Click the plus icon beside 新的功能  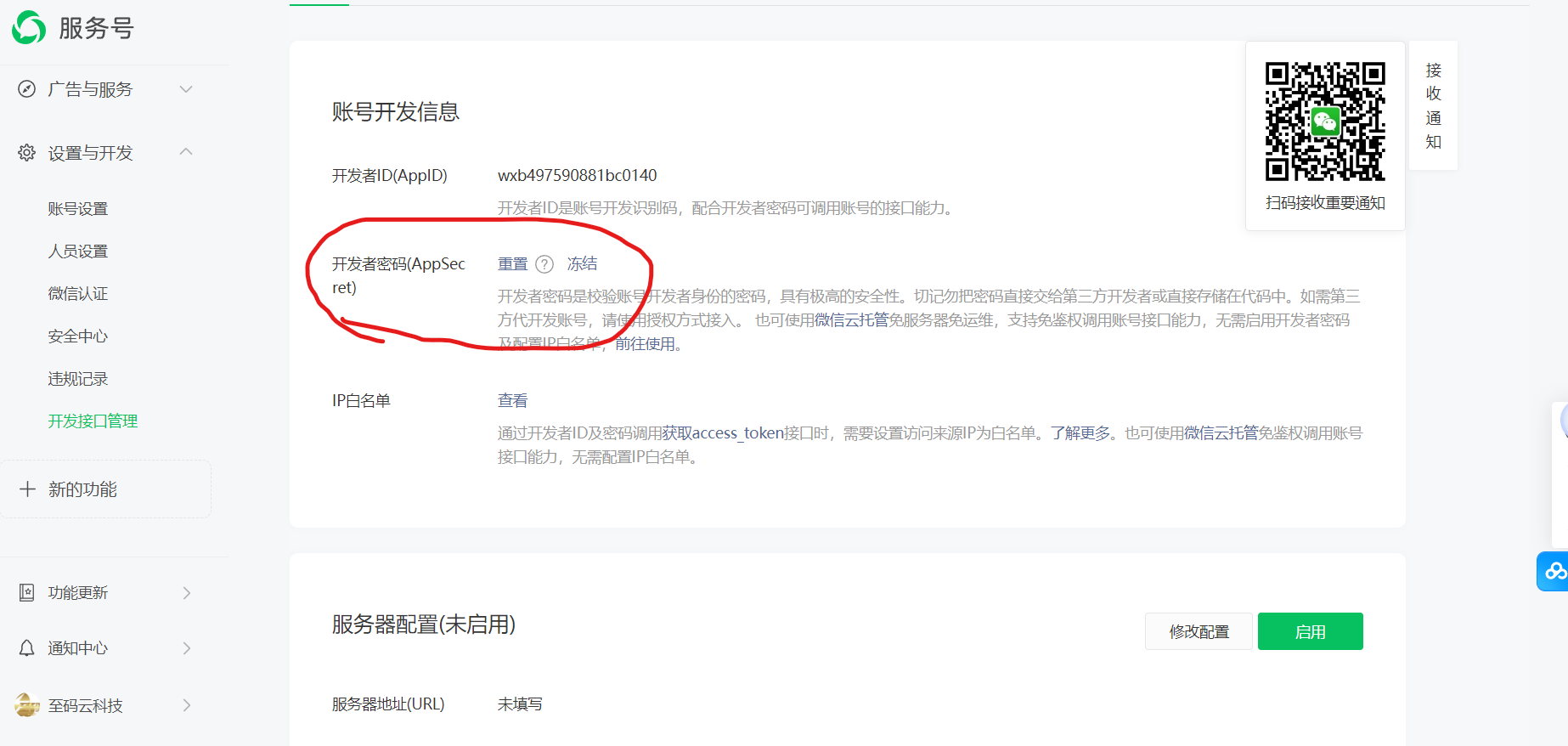(27, 489)
